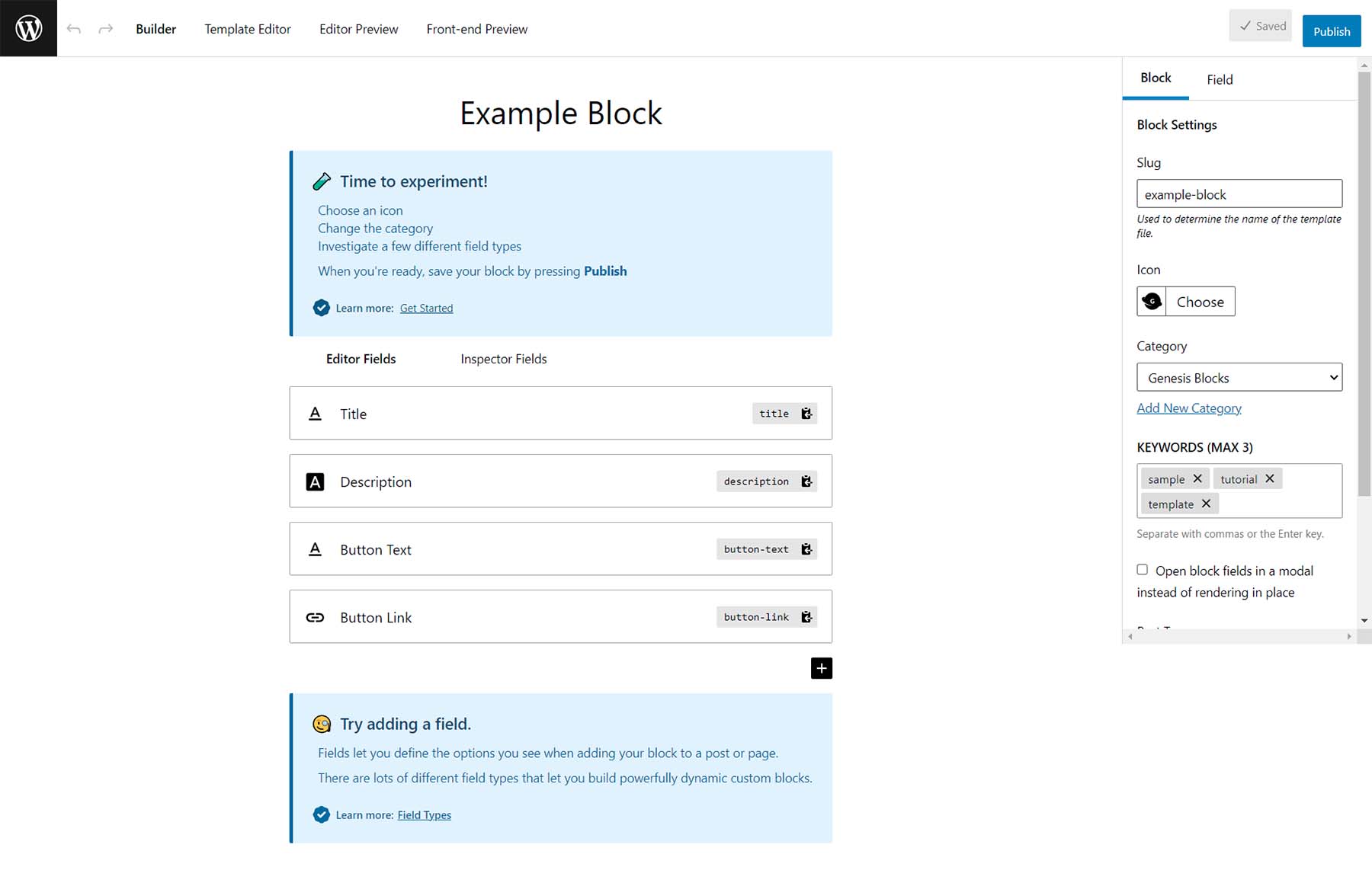
Task: Click the undo arrow icon
Action: [74, 28]
